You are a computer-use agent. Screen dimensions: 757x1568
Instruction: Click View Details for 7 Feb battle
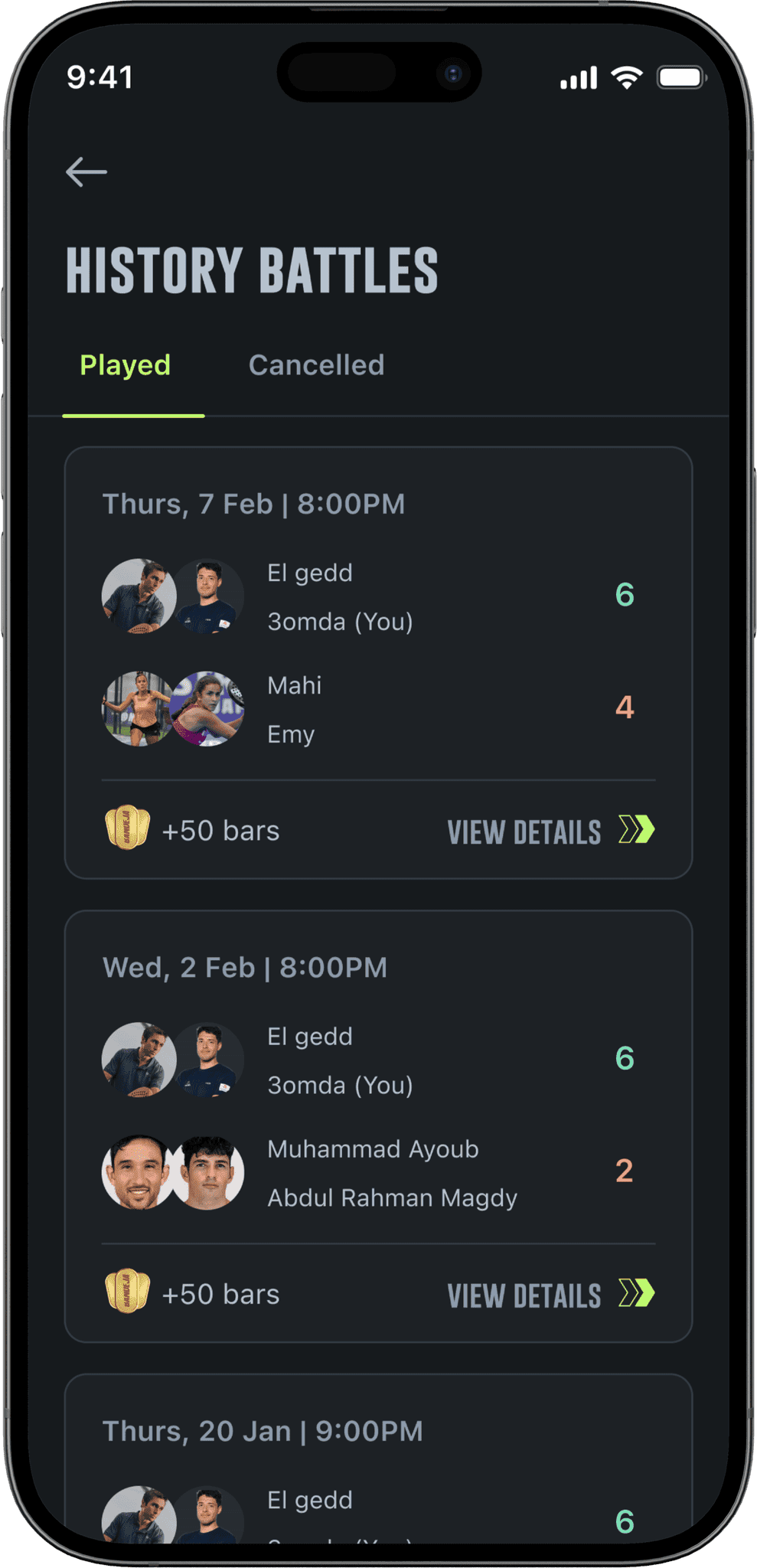[524, 832]
